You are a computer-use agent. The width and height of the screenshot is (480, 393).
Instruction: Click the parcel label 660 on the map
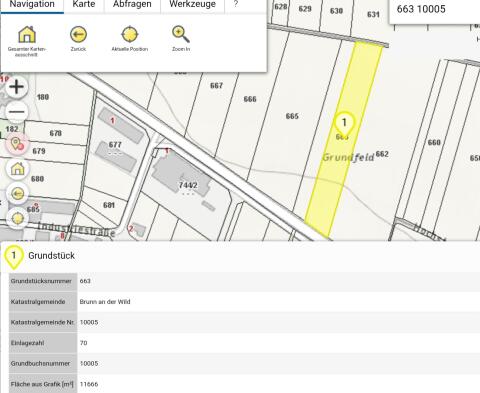pyautogui.click(x=434, y=142)
